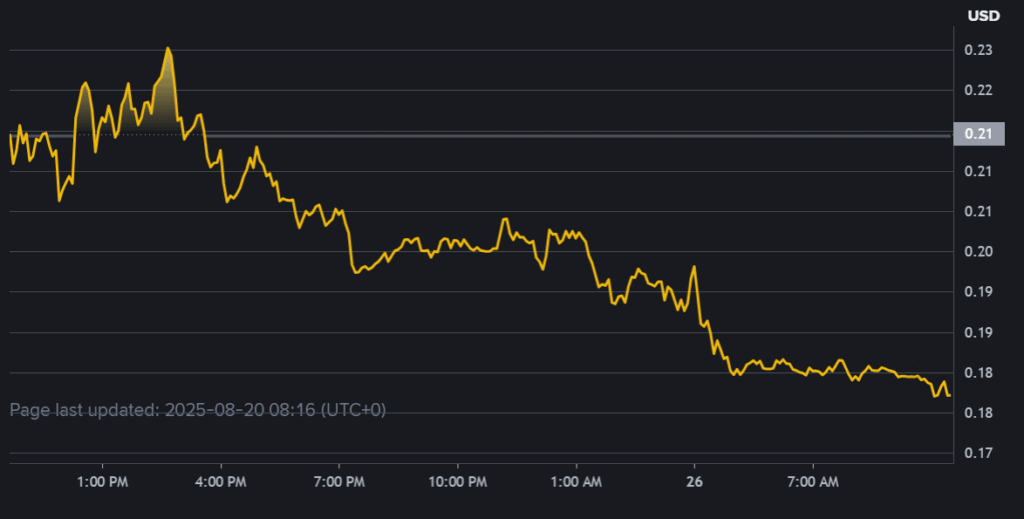Click the 26 date label on time axis
Image resolution: width=1024 pixels, height=519 pixels.
[694, 482]
